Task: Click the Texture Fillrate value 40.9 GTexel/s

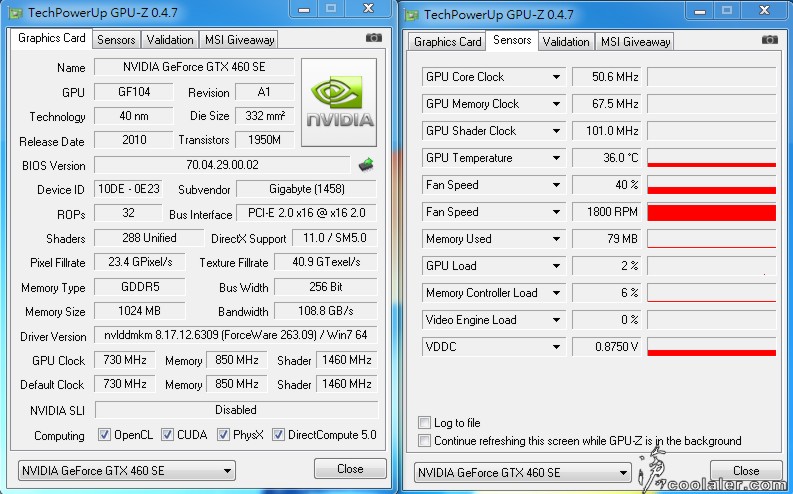Action: pyautogui.click(x=326, y=262)
